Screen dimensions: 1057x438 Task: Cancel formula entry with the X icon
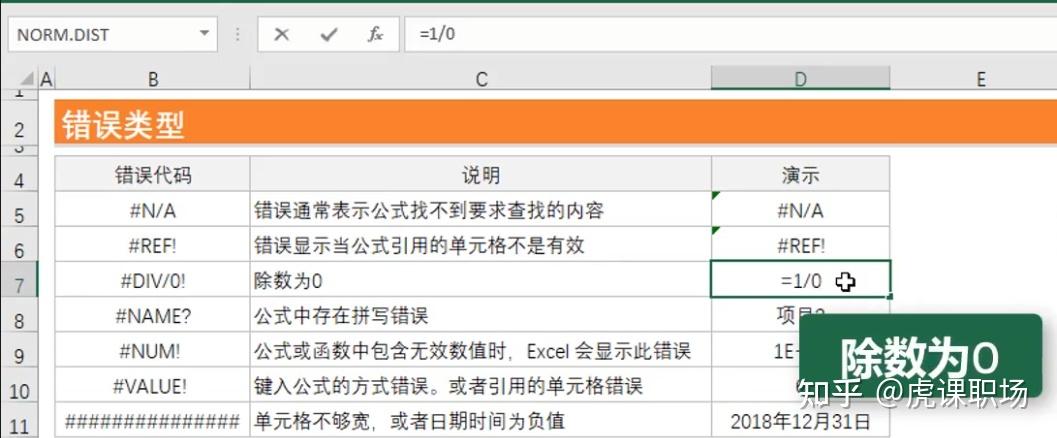(281, 34)
